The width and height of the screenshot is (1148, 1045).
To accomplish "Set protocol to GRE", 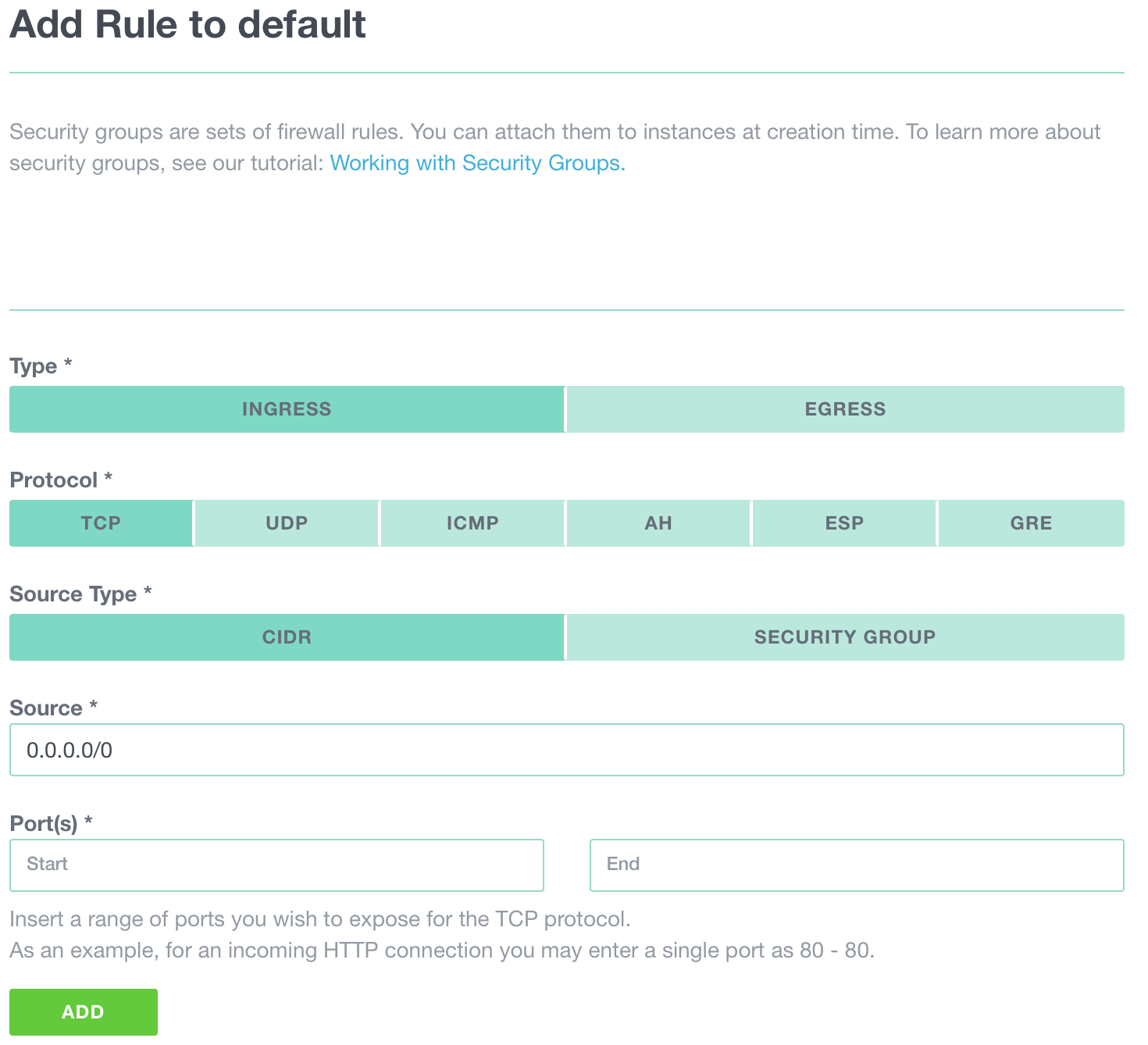I will click(x=1031, y=523).
